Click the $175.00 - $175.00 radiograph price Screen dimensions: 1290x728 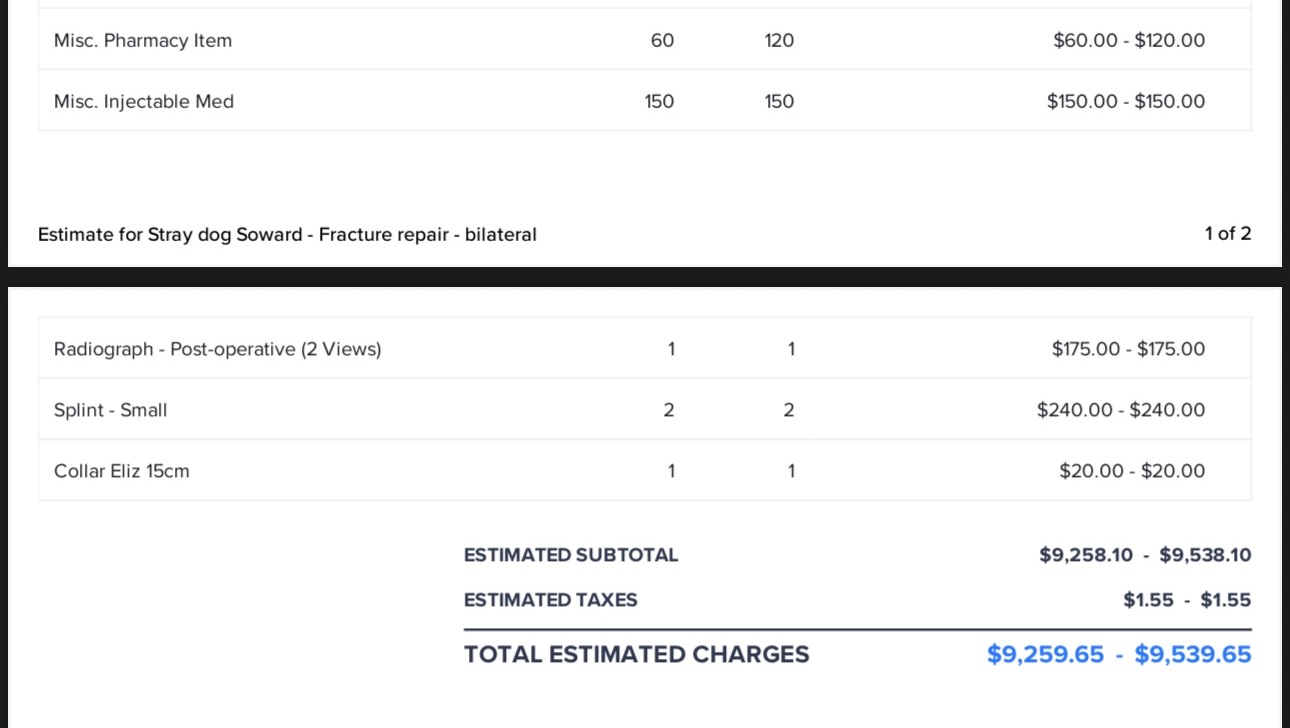[1128, 349]
